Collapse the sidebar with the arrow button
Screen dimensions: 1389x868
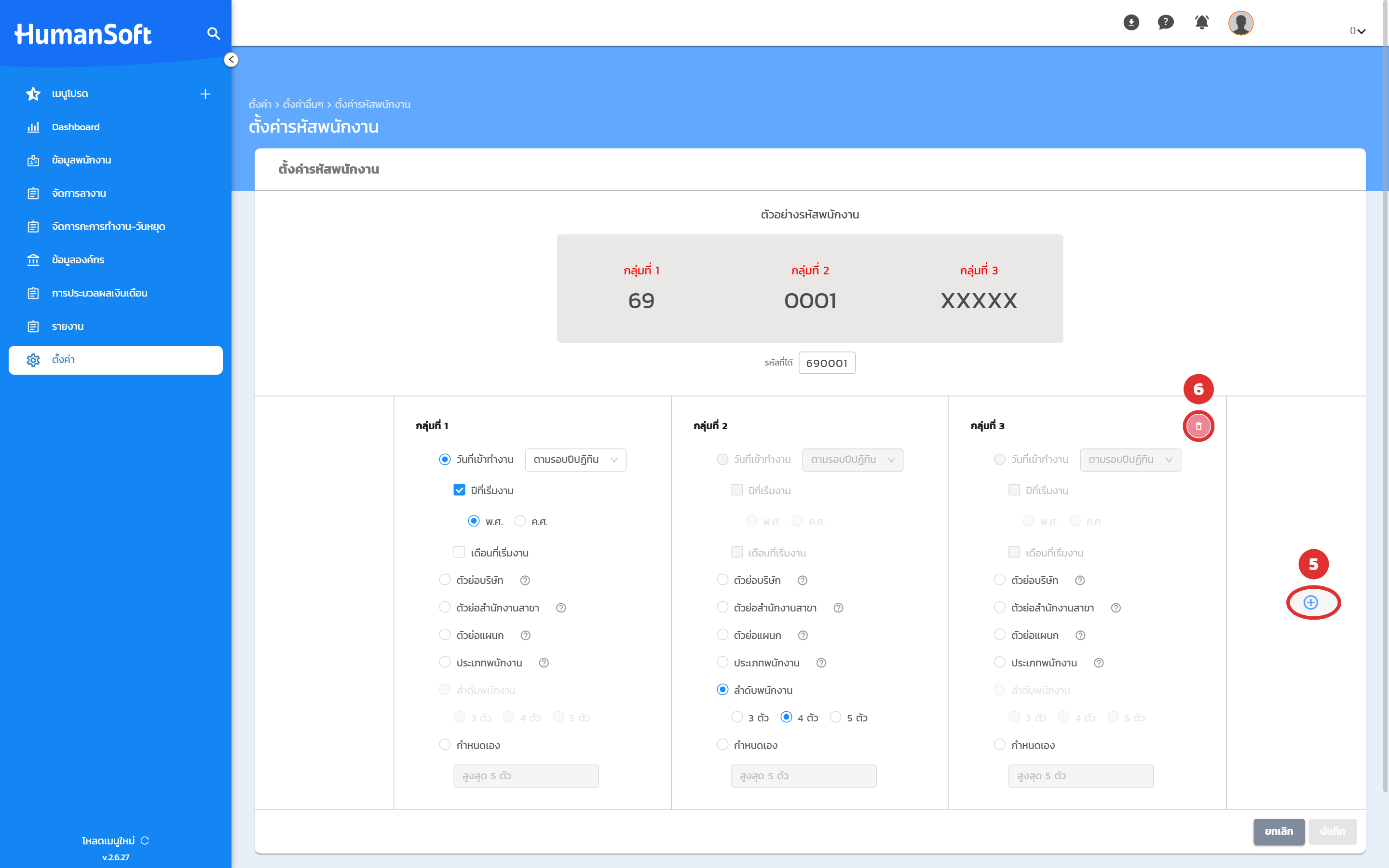pyautogui.click(x=231, y=60)
